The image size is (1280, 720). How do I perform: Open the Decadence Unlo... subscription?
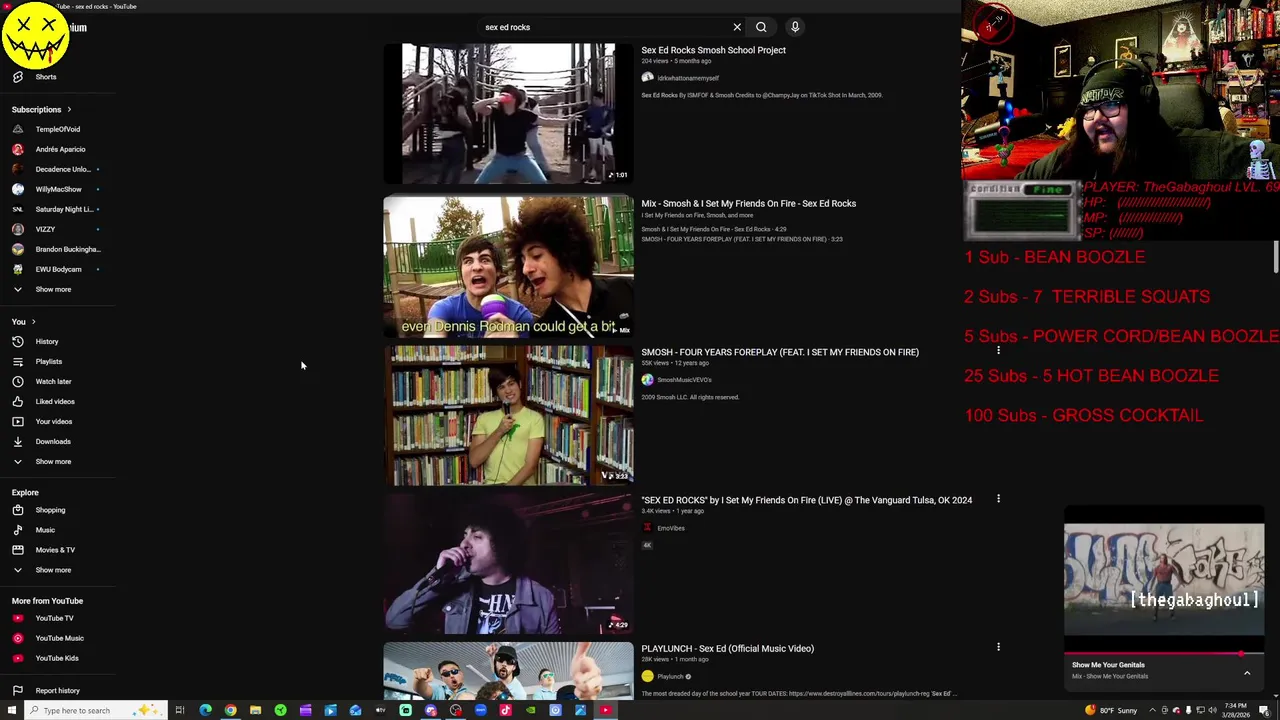click(62, 169)
